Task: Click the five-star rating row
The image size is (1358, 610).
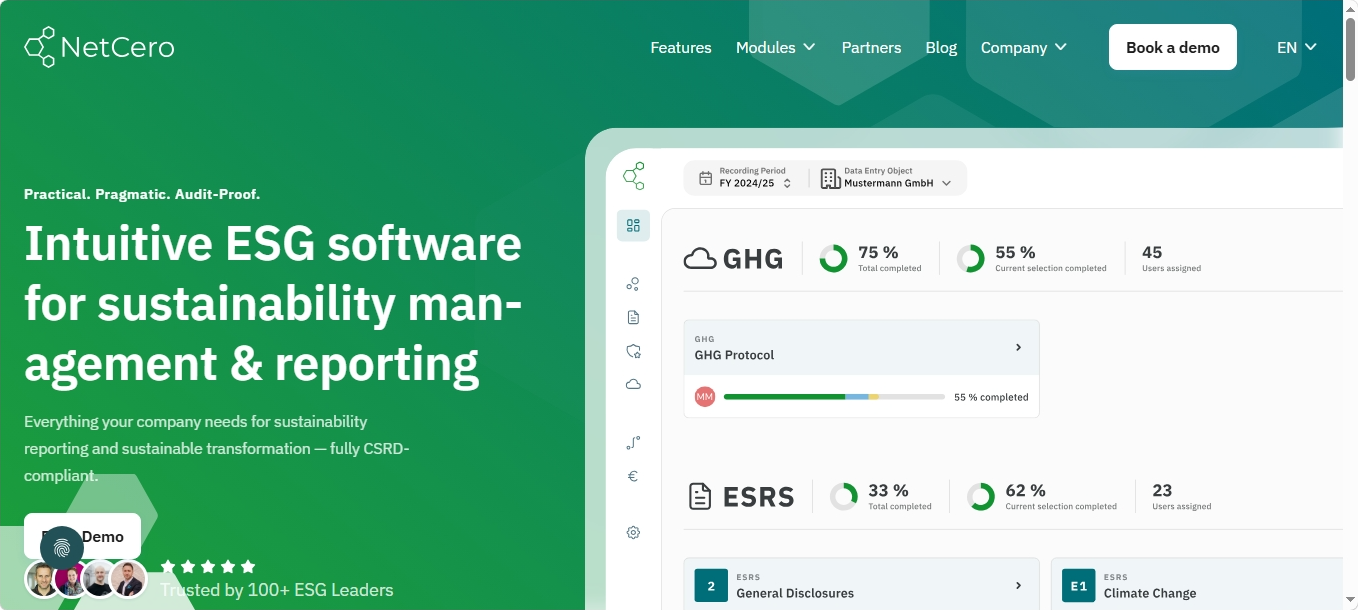Action: (208, 566)
